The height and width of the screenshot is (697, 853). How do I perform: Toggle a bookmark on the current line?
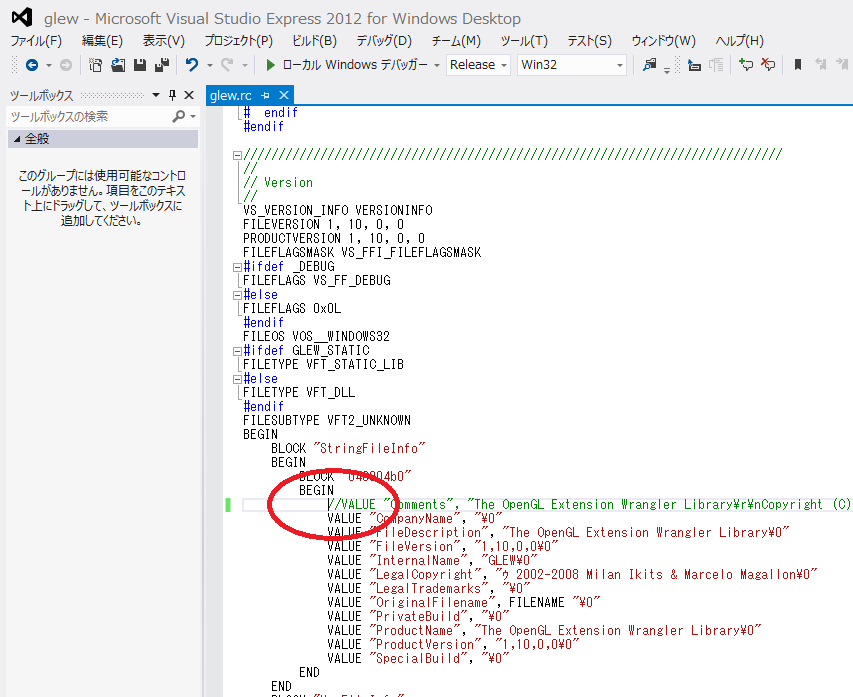tap(798, 65)
